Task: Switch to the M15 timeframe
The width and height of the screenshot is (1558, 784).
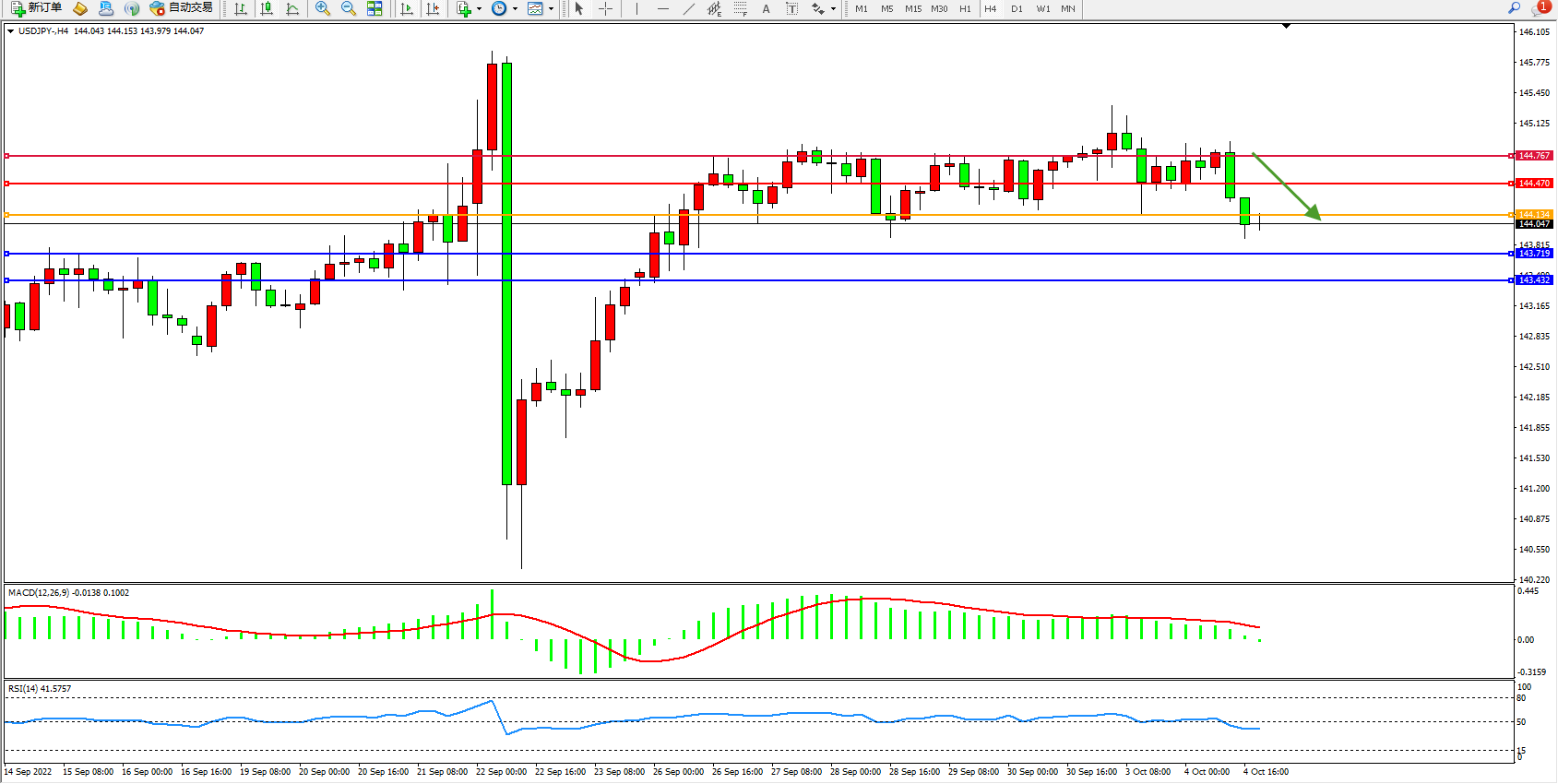Action: [x=912, y=8]
